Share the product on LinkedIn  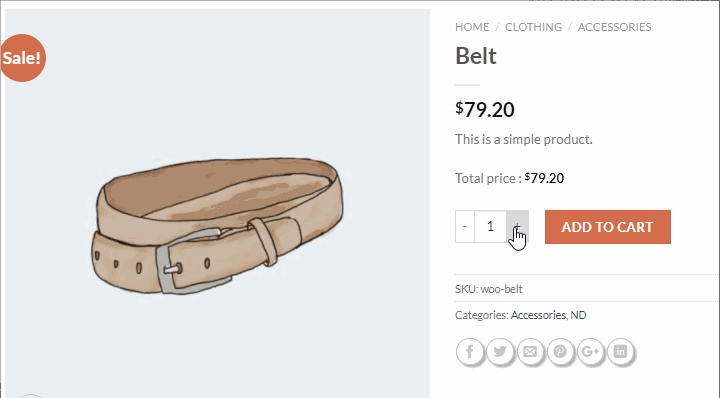coord(620,352)
